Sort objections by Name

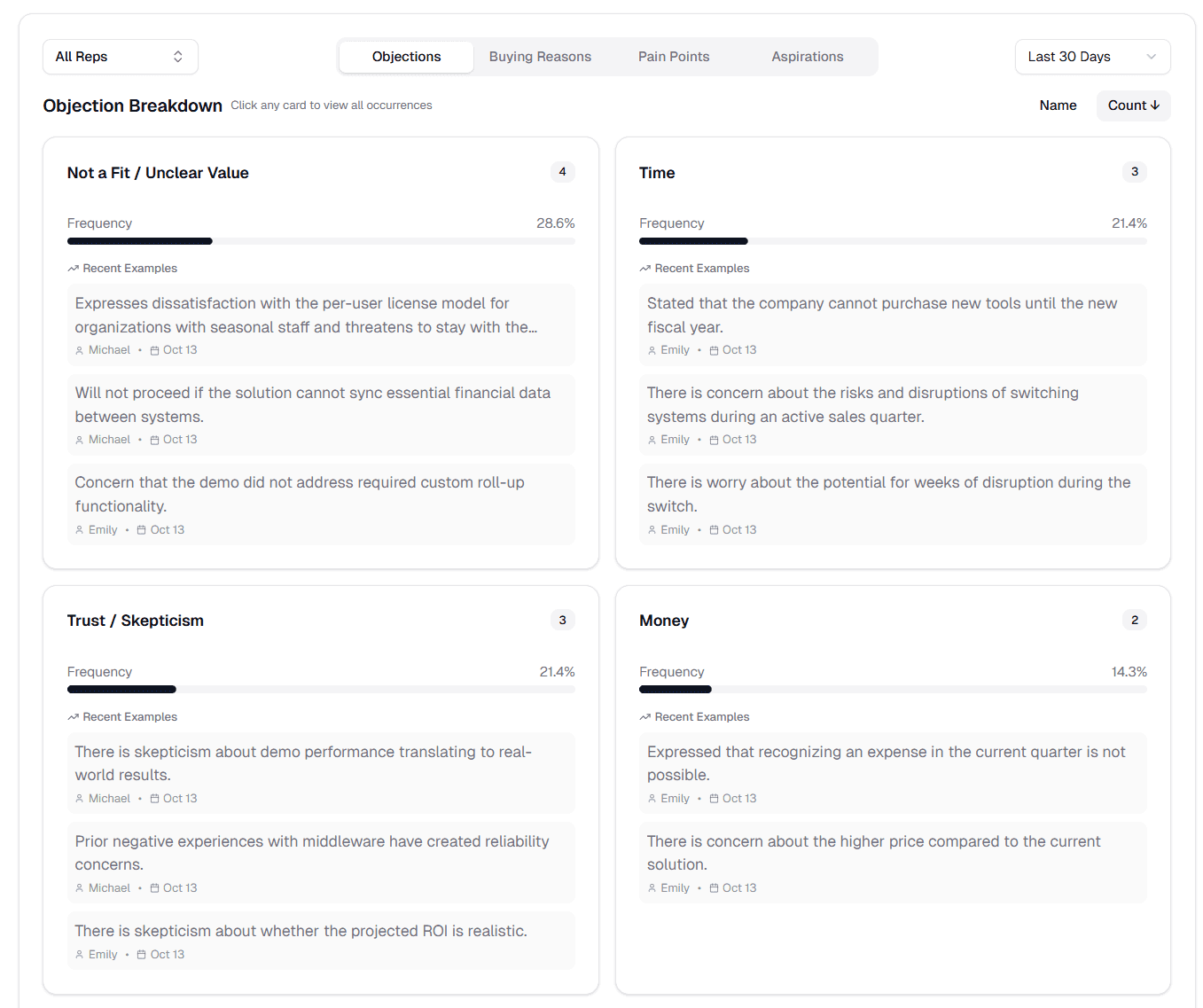pos(1058,105)
